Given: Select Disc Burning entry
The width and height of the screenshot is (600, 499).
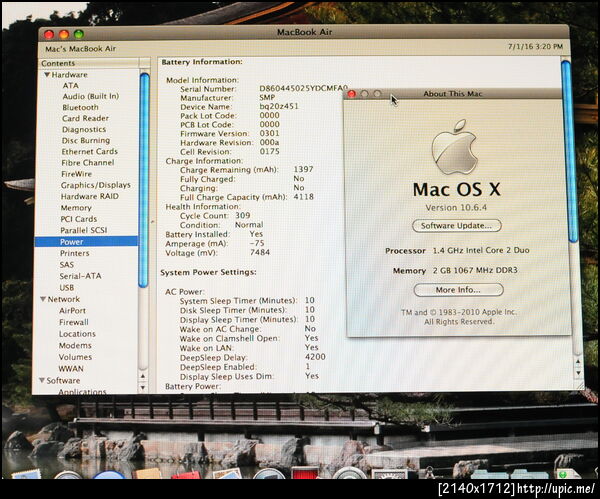Looking at the screenshot, I should pos(86,141).
